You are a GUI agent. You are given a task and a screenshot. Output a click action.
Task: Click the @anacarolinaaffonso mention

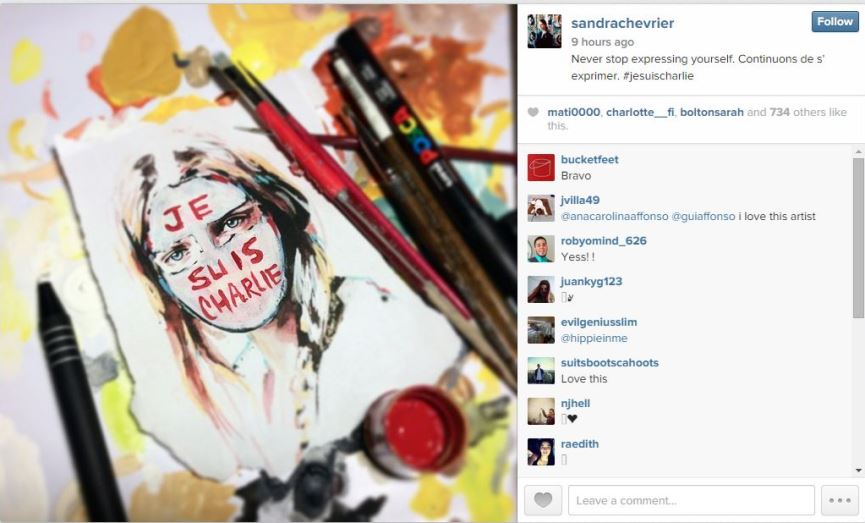tap(614, 216)
